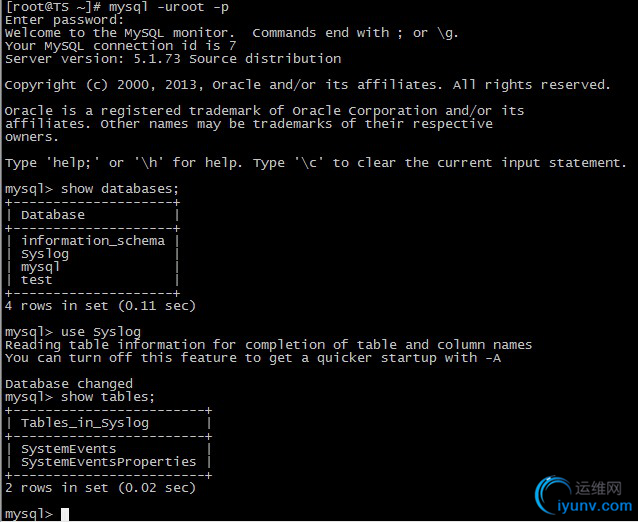Click the SystemEvents table row

click(108, 449)
